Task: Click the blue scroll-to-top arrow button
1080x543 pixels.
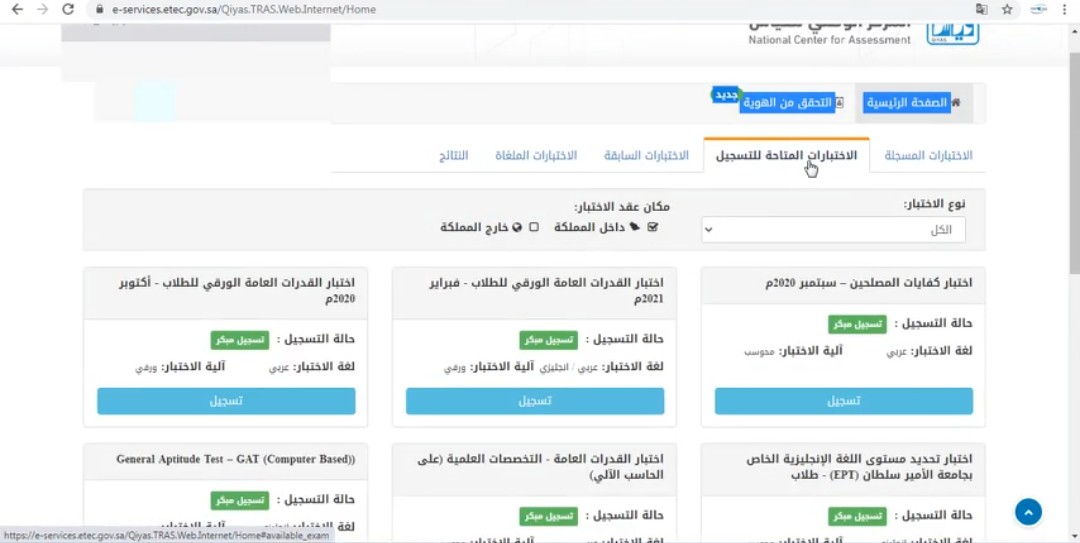Action: point(1028,512)
